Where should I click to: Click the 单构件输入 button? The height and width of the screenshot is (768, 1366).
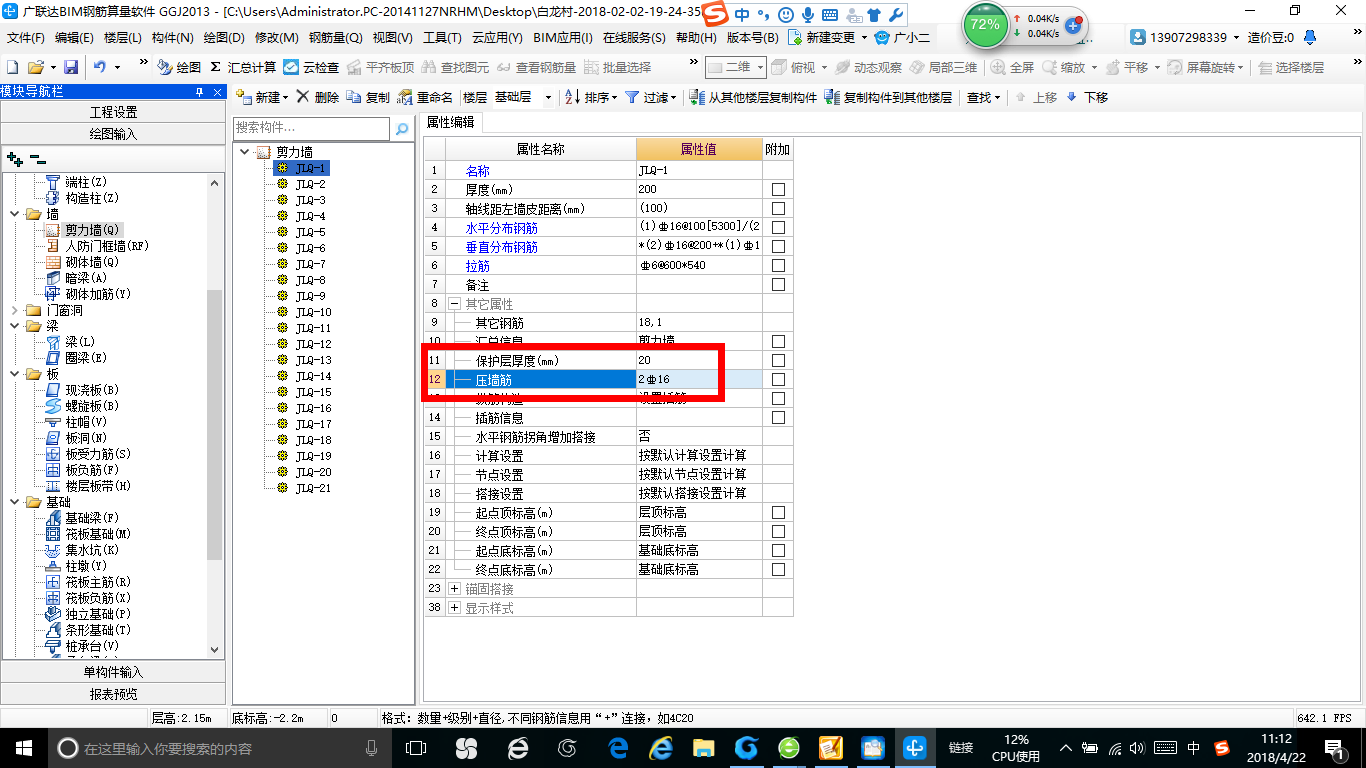tap(113, 672)
